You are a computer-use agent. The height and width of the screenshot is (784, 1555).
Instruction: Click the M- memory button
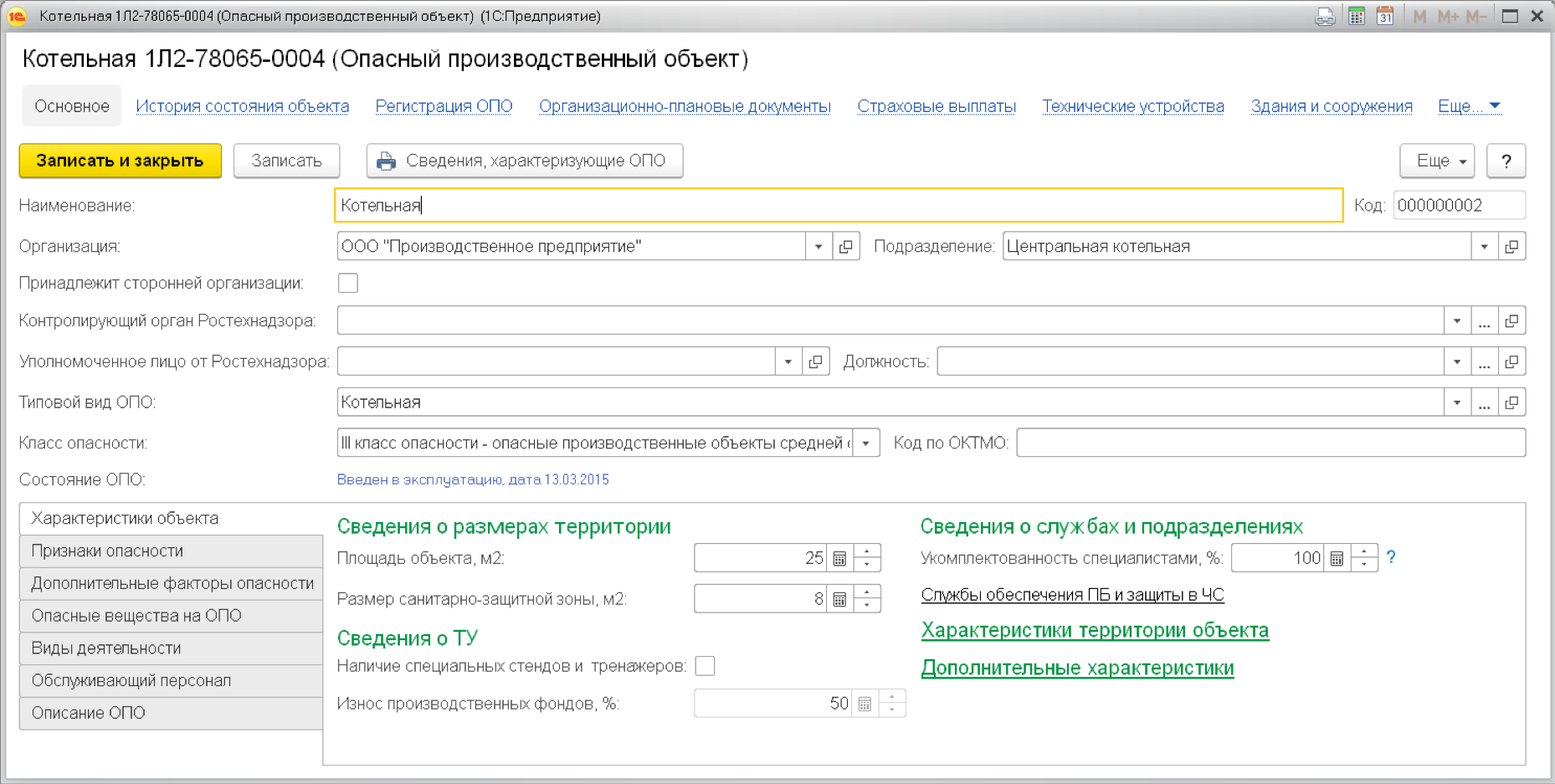point(1476,16)
